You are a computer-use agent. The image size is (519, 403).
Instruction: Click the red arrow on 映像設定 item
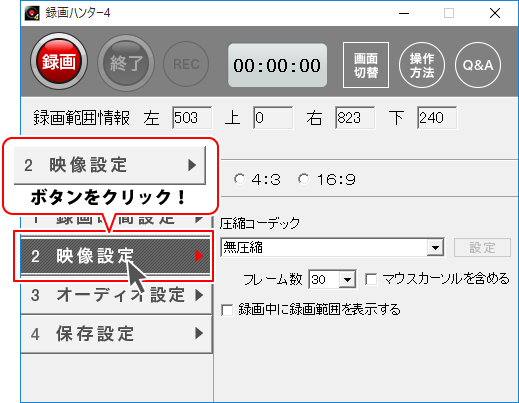[x=199, y=256]
